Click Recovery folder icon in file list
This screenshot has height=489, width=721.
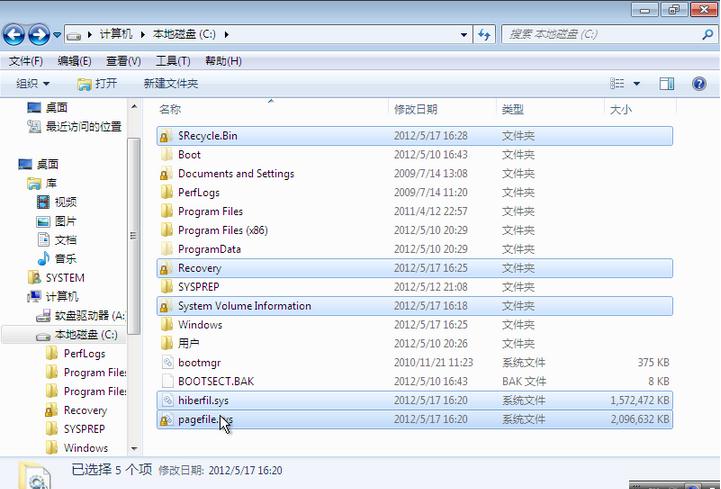click(166, 268)
